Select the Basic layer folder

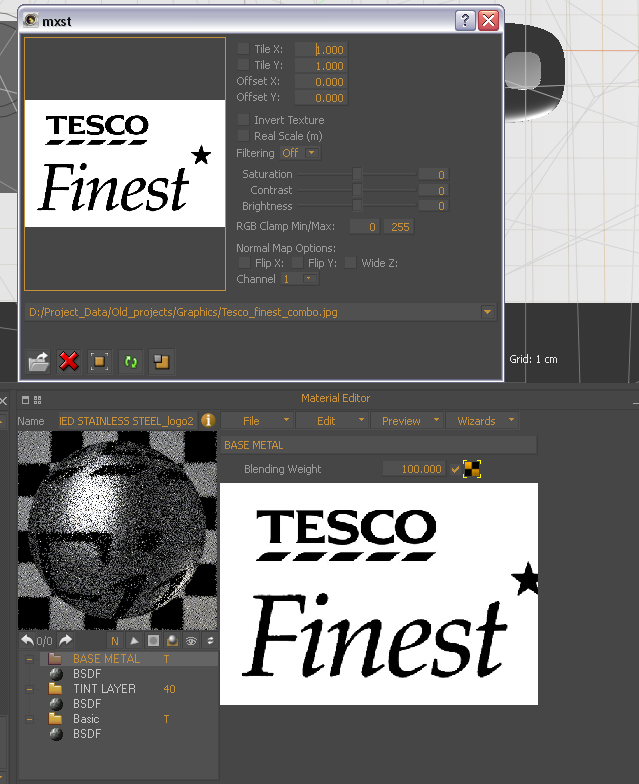point(55,719)
